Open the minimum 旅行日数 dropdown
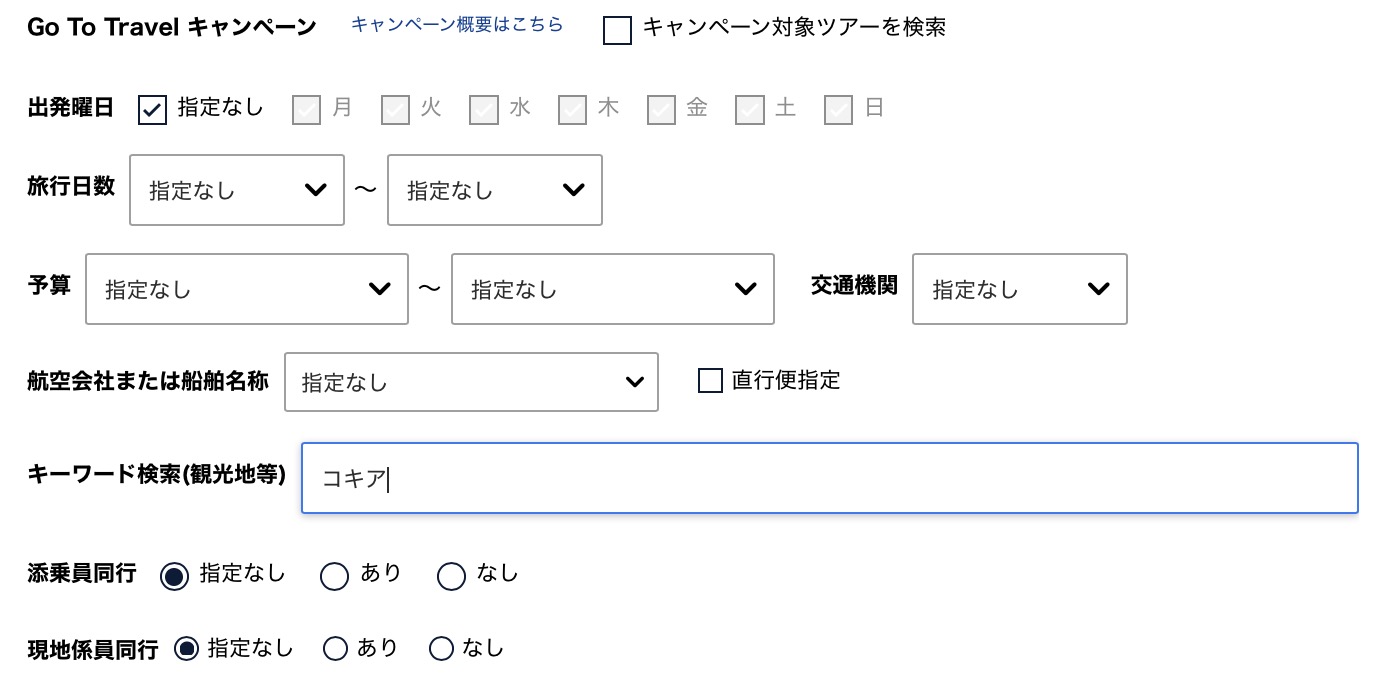Screen dimensions: 1384x682 pyautogui.click(x=236, y=190)
